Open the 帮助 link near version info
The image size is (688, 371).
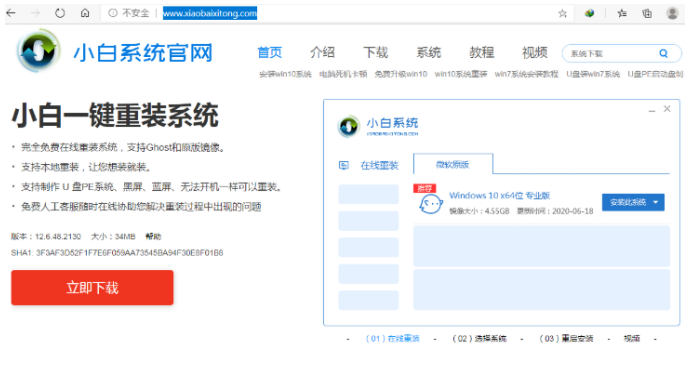(154, 236)
